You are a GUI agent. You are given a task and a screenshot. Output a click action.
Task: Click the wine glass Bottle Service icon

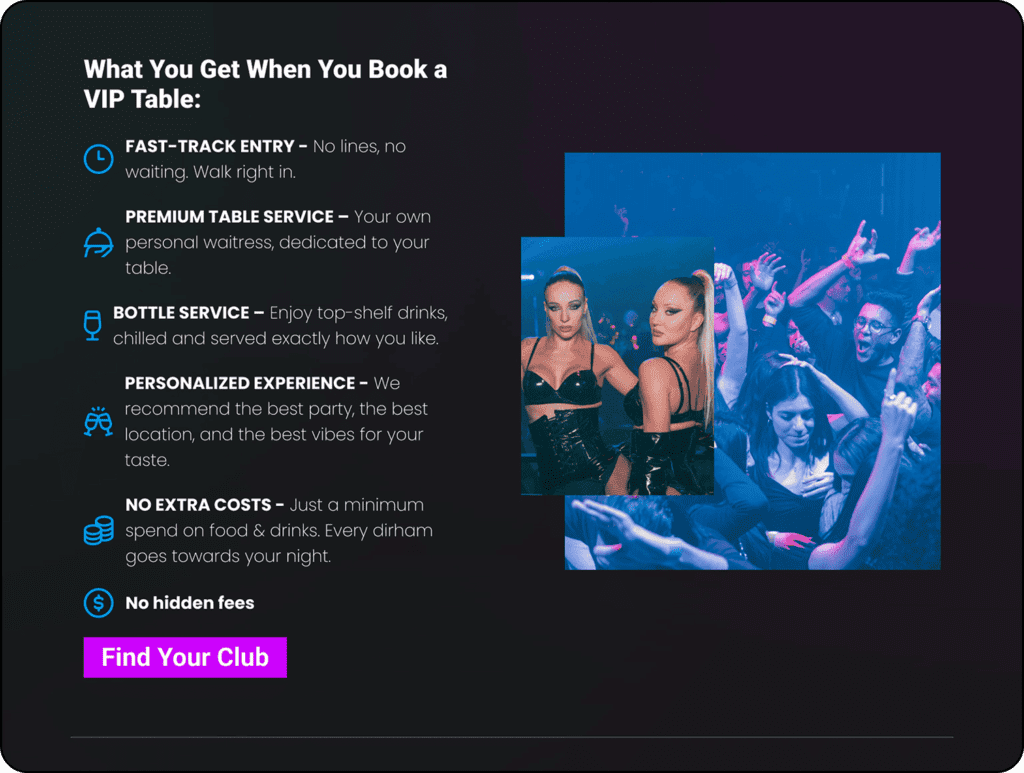93,325
